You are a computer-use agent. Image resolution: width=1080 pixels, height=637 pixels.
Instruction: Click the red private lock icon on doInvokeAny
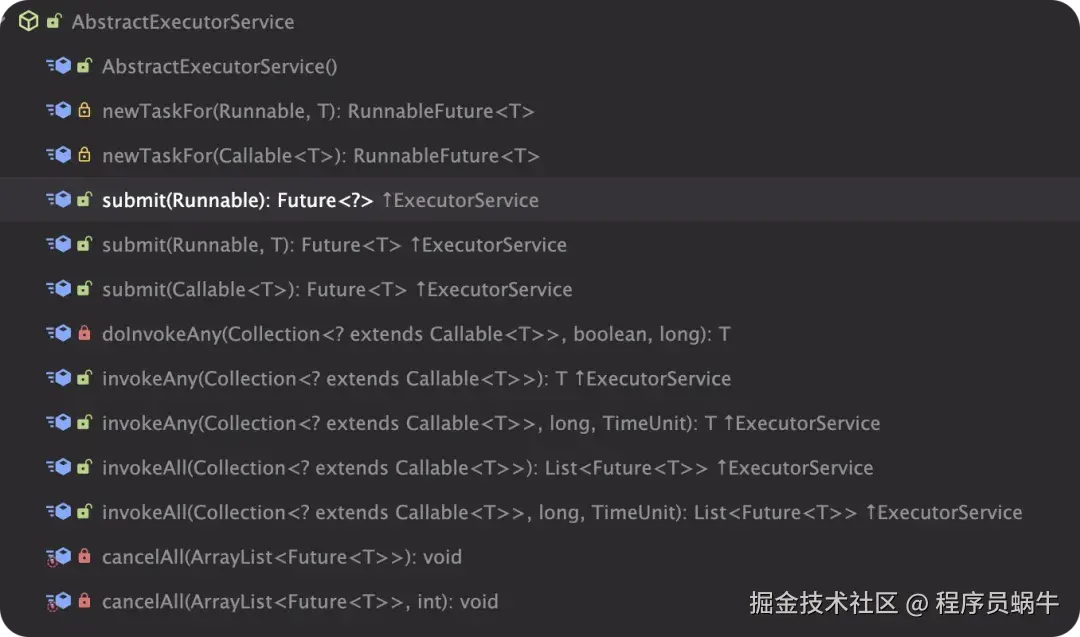84,334
